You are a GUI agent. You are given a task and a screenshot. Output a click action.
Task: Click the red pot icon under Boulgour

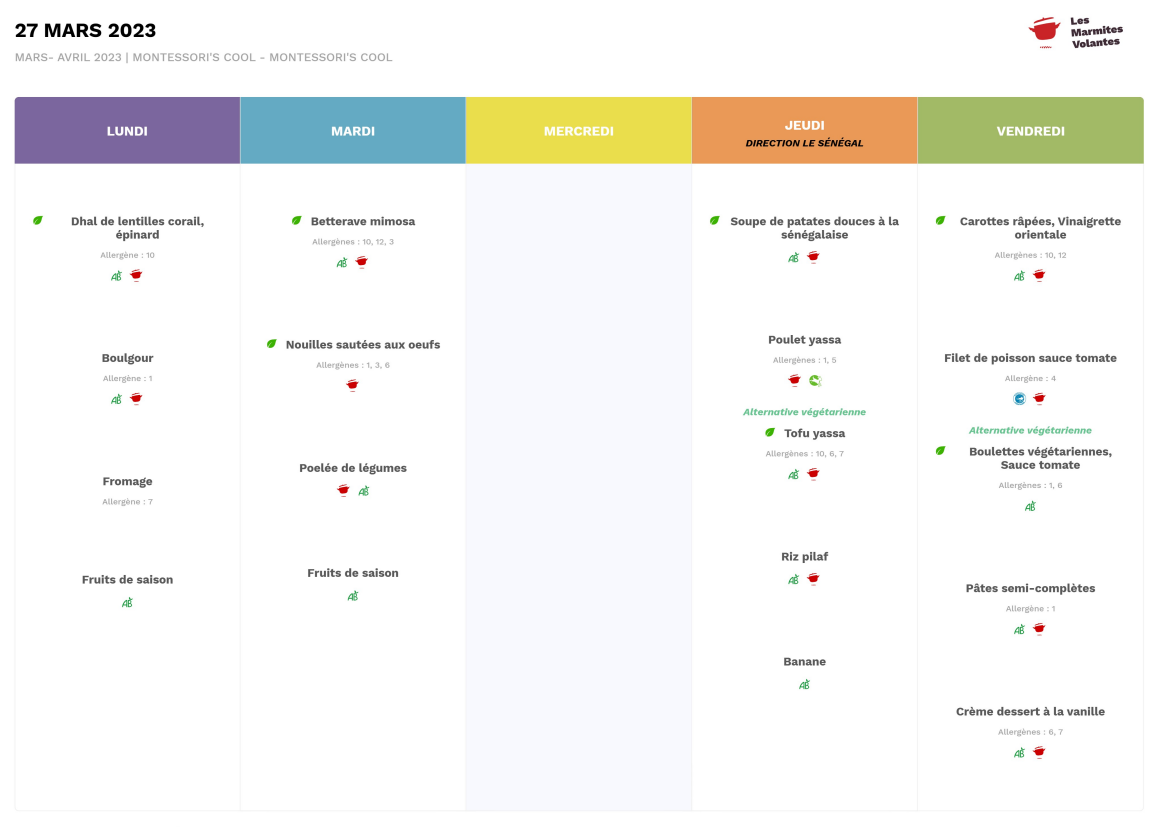137,399
